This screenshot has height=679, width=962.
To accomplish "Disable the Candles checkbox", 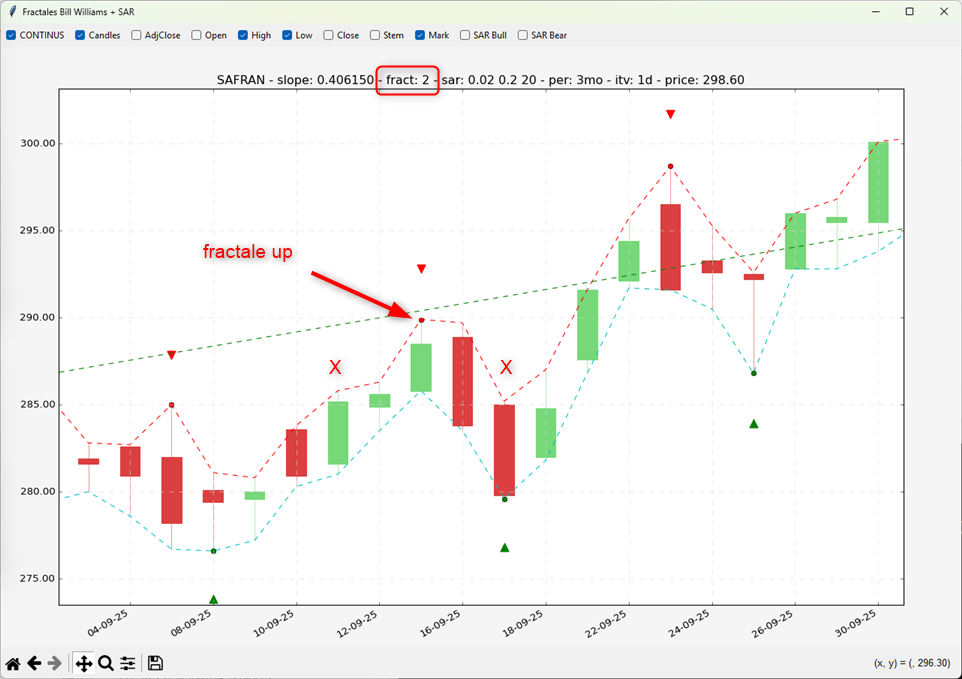I will (x=81, y=35).
